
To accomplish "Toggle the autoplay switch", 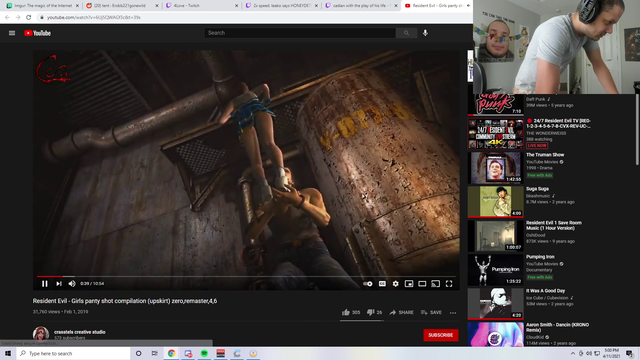I will click(x=368, y=284).
